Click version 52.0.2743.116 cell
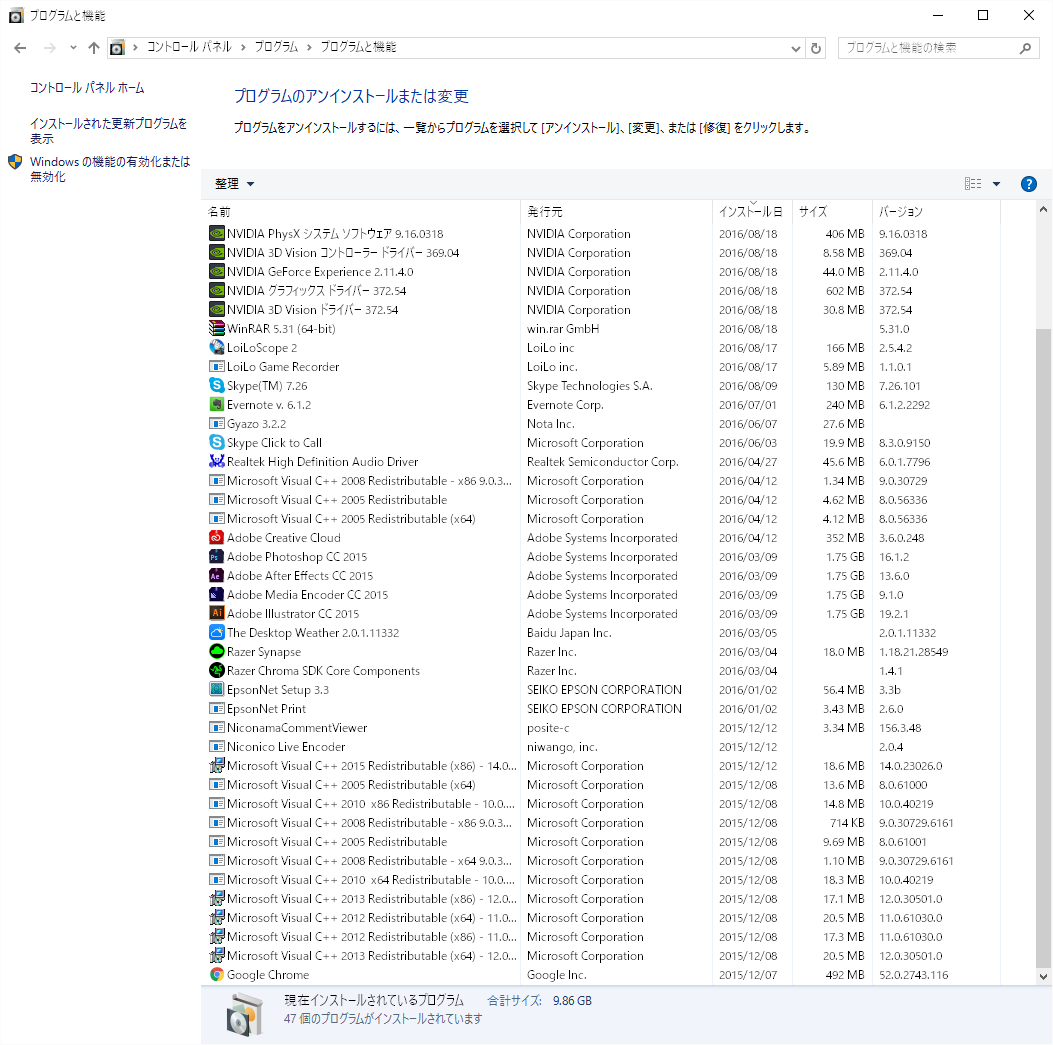This screenshot has width=1053, height=1045. (x=913, y=974)
